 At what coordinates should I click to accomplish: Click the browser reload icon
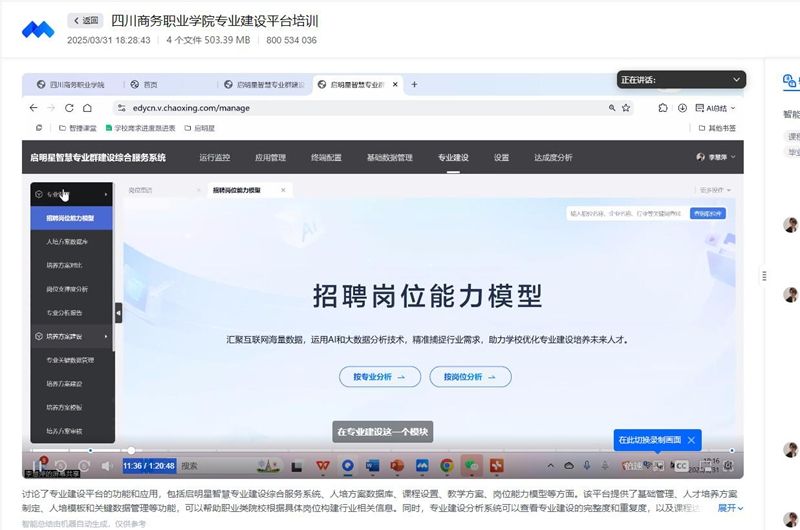(x=69, y=107)
